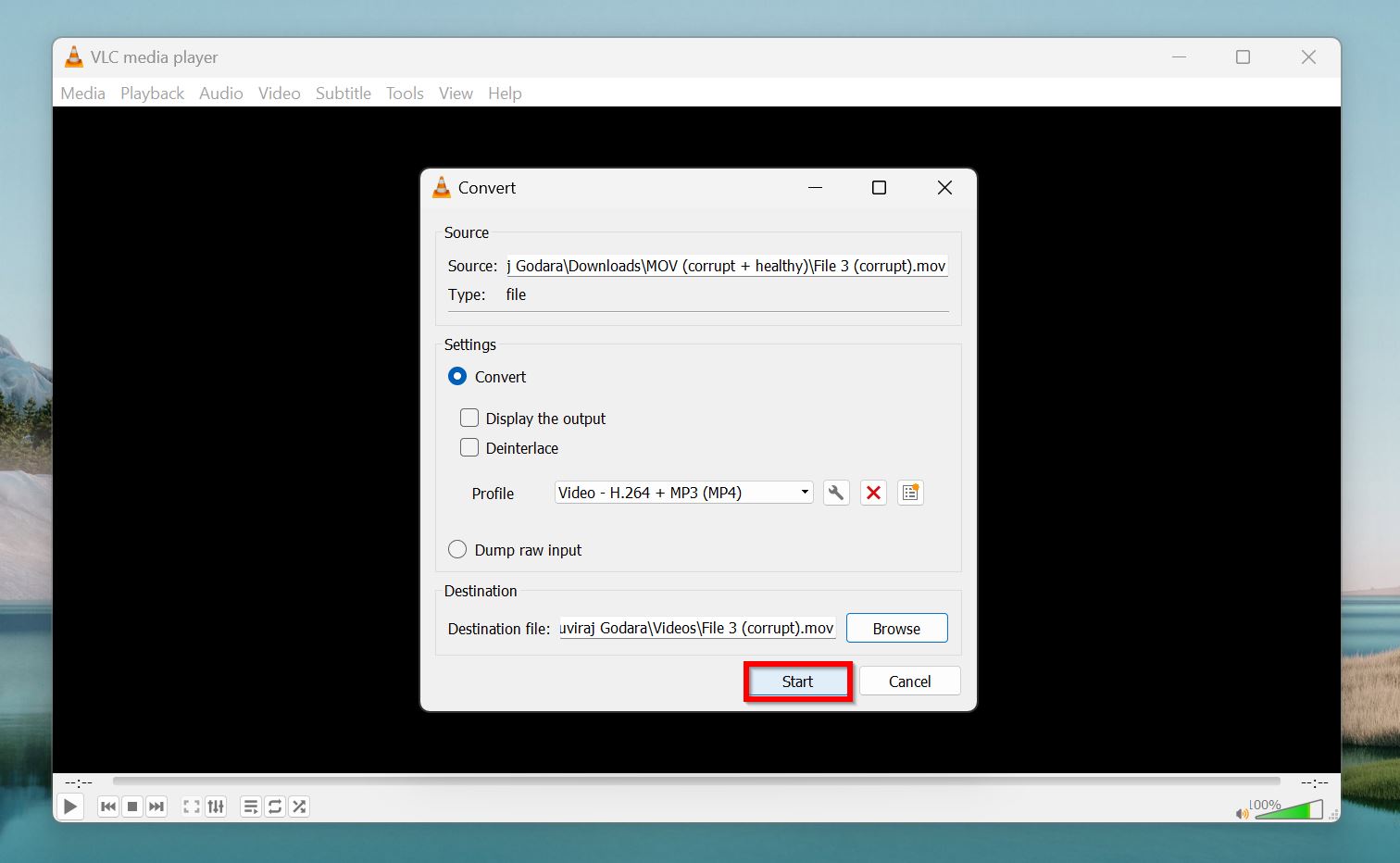Show the playlist using the playlist icon
Viewport: 1400px width, 863px height.
click(x=250, y=806)
